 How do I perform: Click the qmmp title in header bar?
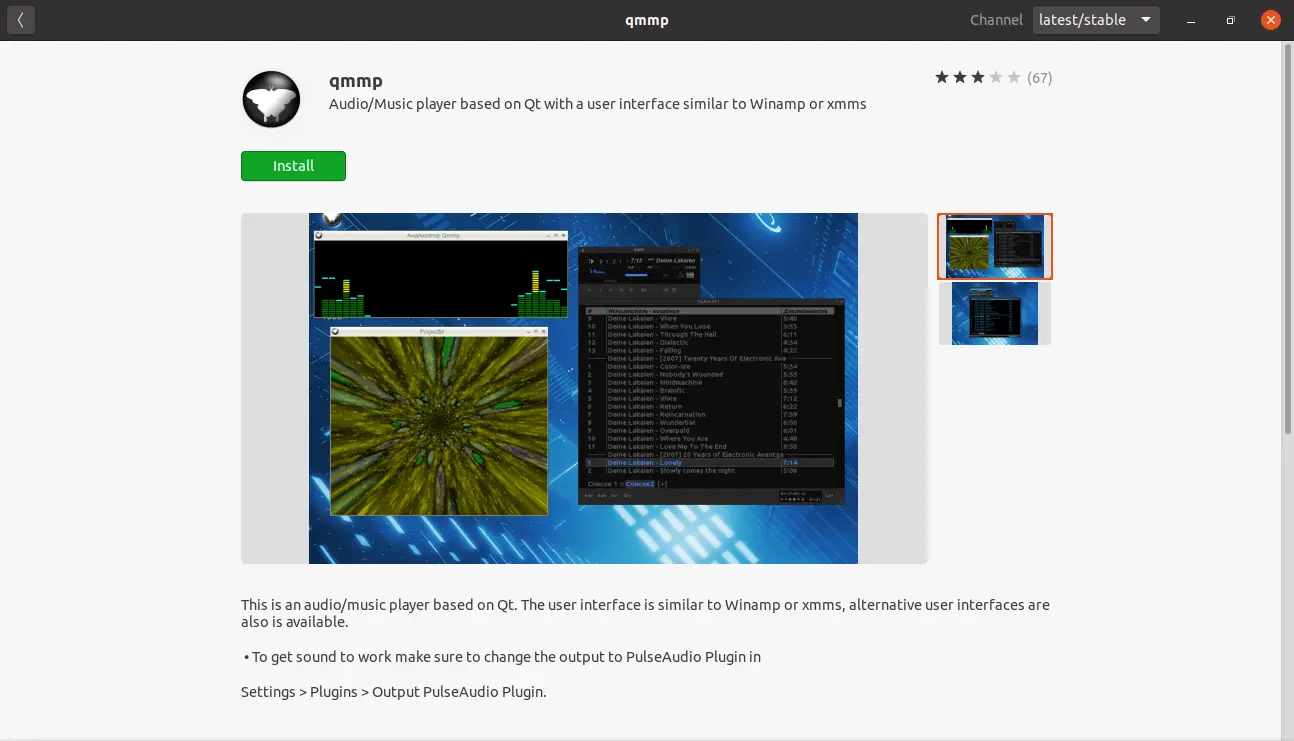(647, 20)
